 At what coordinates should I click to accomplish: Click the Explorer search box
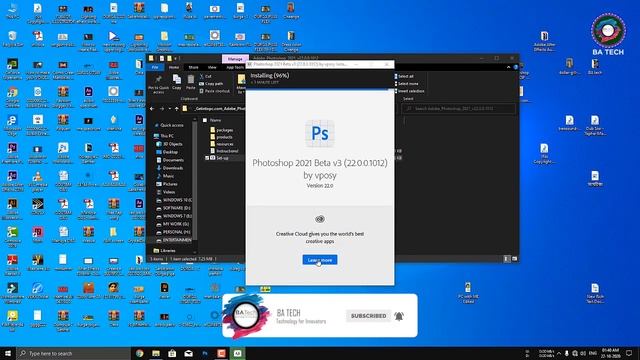tap(458, 109)
